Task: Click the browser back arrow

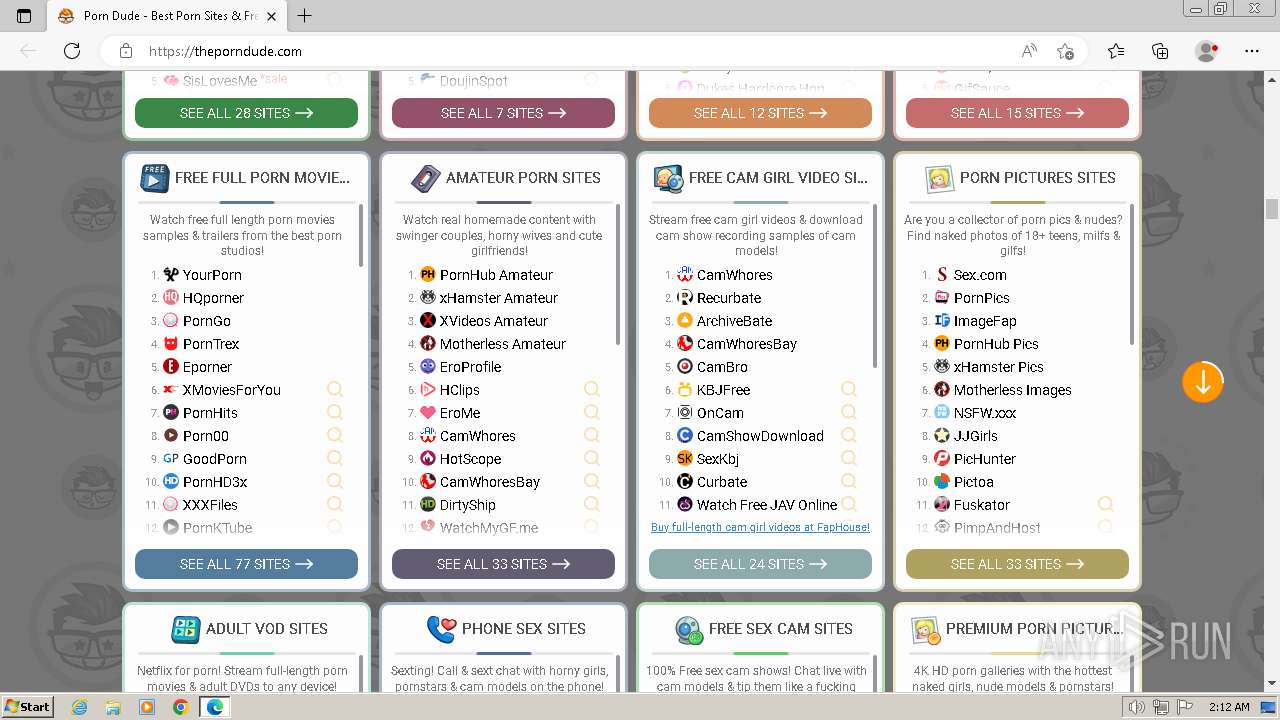Action: click(28, 51)
